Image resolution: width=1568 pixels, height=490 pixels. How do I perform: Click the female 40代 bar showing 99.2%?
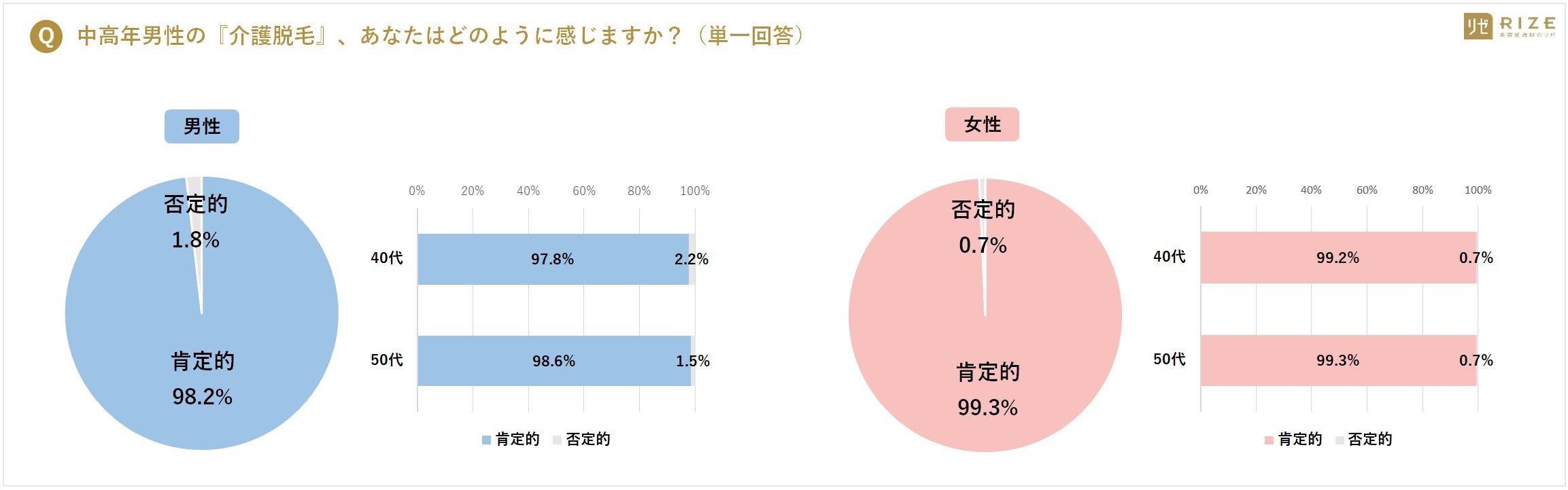coord(1338,258)
